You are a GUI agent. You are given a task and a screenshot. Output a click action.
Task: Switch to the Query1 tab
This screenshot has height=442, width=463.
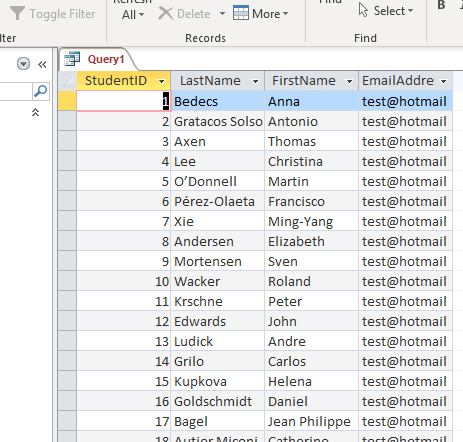click(106, 59)
